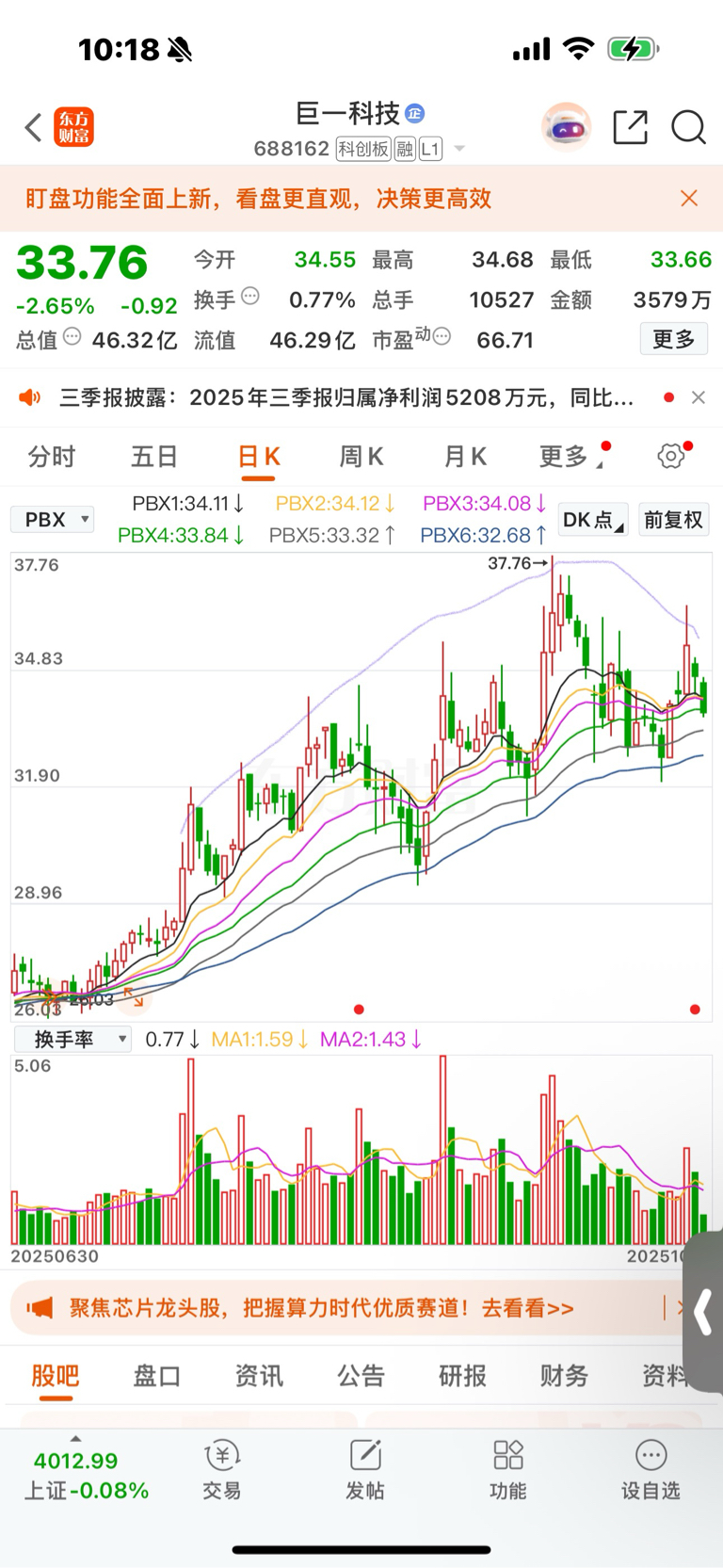Open the 财务 tab
The image size is (723, 1568).
point(564,1376)
